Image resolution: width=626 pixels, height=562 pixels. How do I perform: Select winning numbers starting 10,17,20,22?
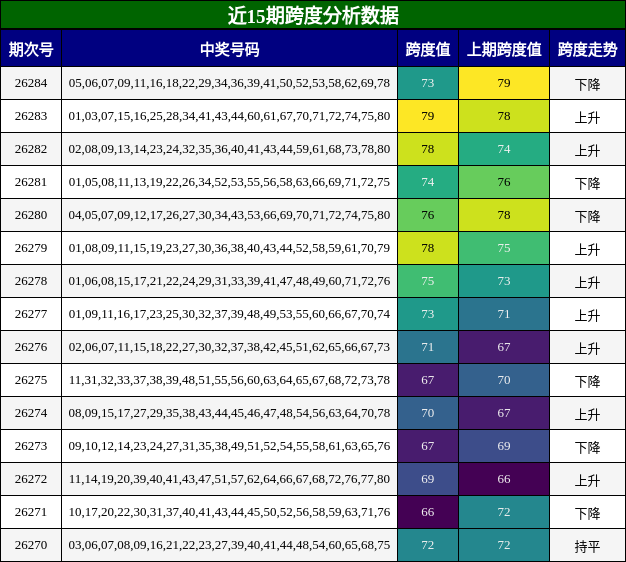(229, 512)
